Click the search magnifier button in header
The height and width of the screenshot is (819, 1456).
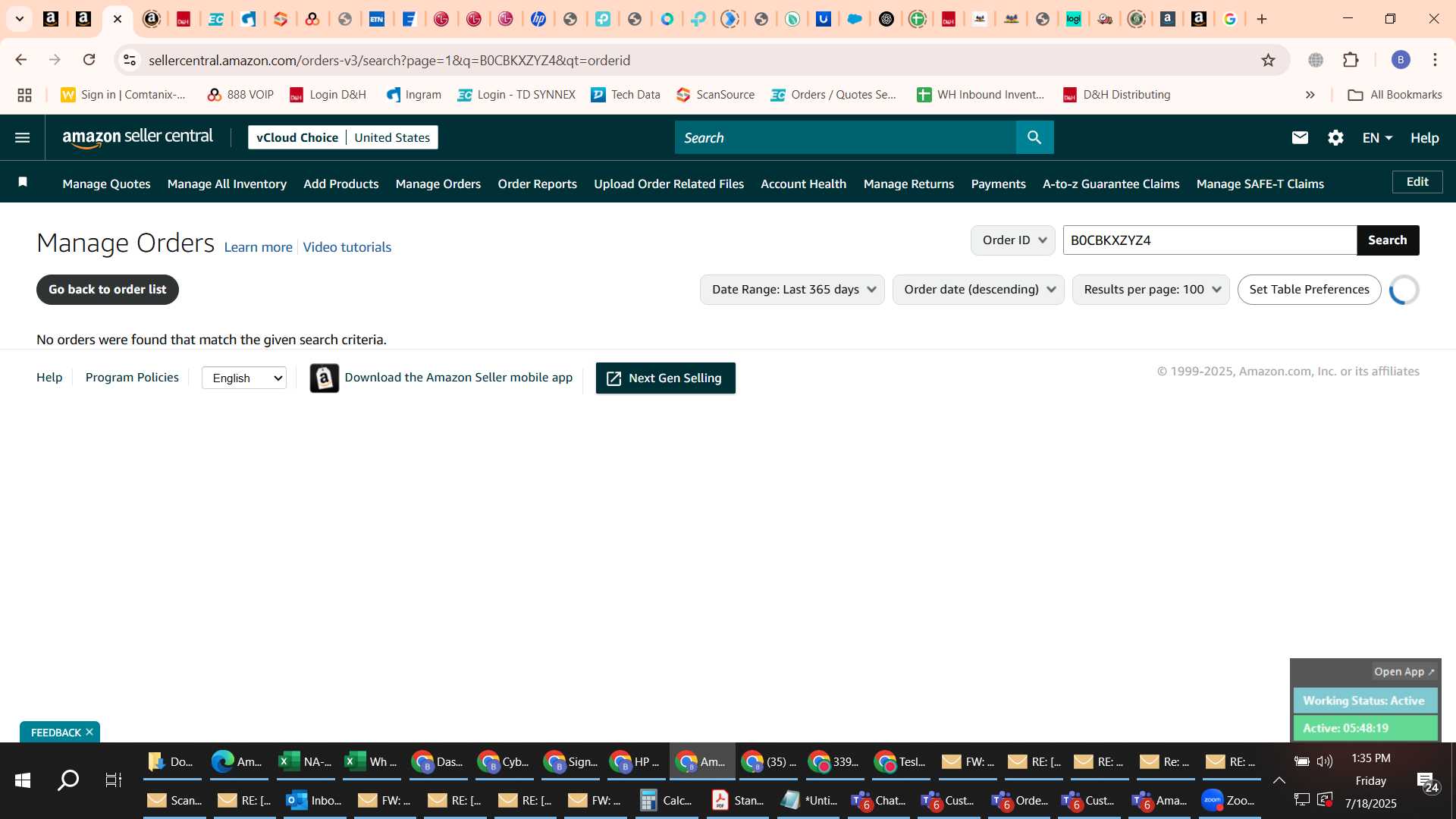coord(1034,137)
